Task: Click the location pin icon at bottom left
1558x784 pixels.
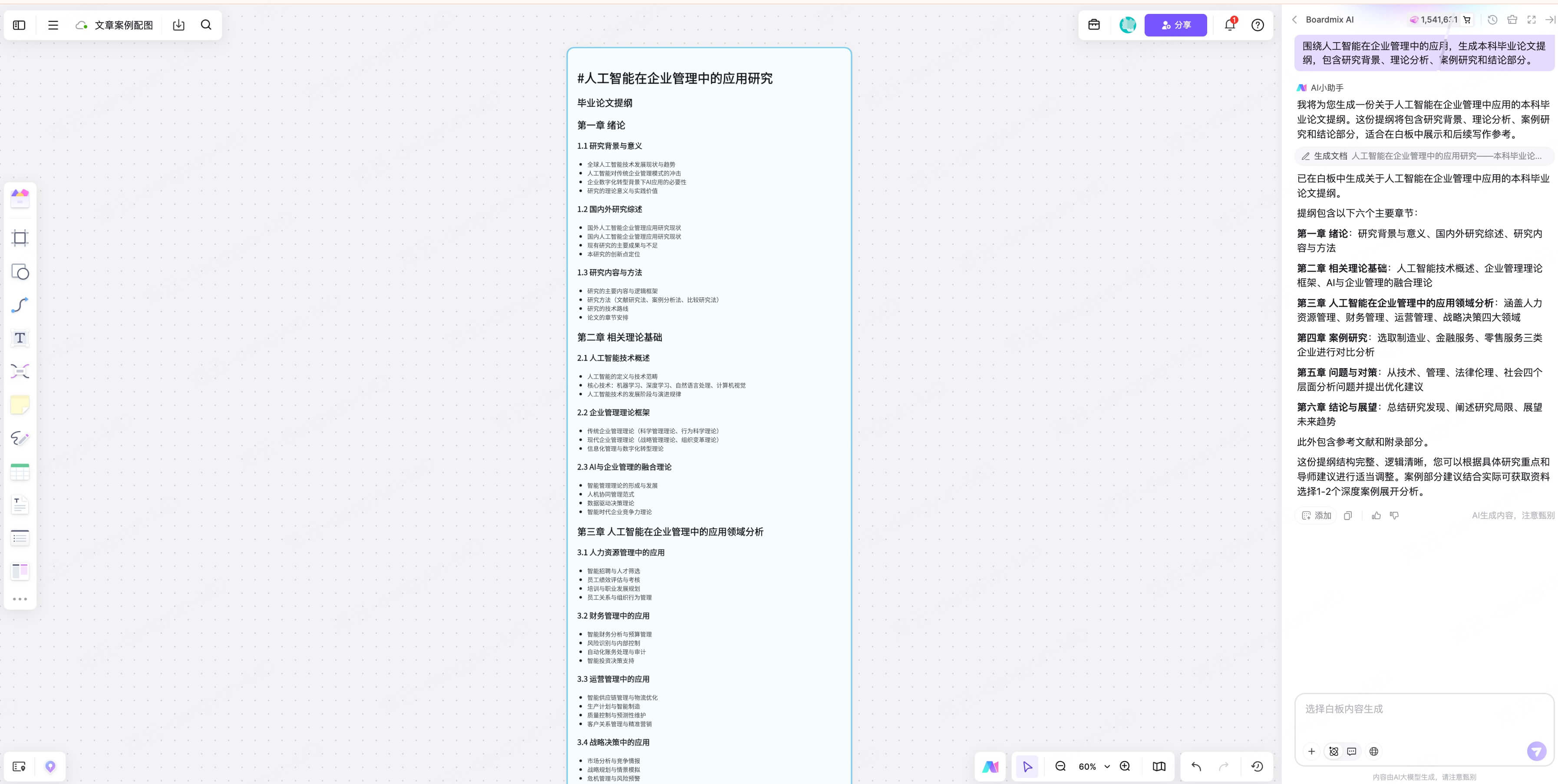Action: point(50,767)
